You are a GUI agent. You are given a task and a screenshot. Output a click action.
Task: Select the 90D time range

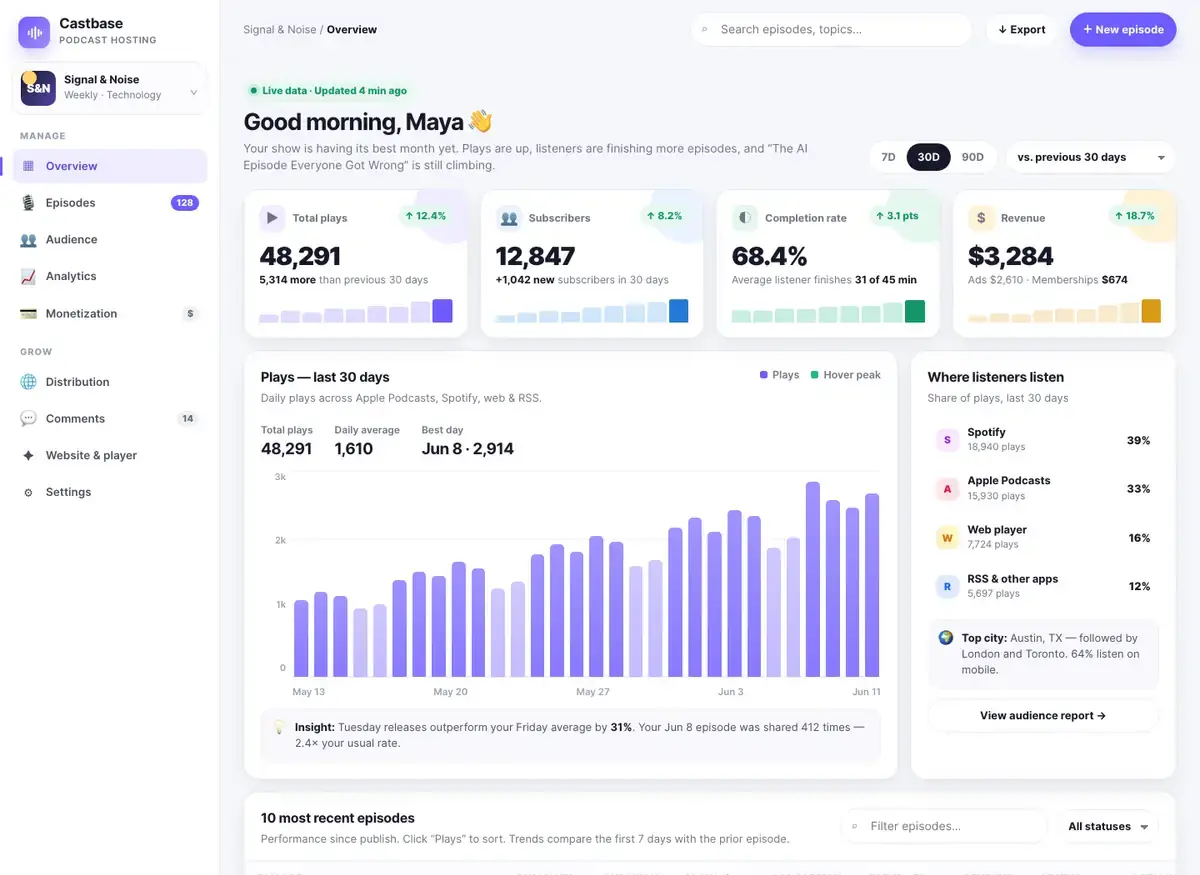pos(972,157)
